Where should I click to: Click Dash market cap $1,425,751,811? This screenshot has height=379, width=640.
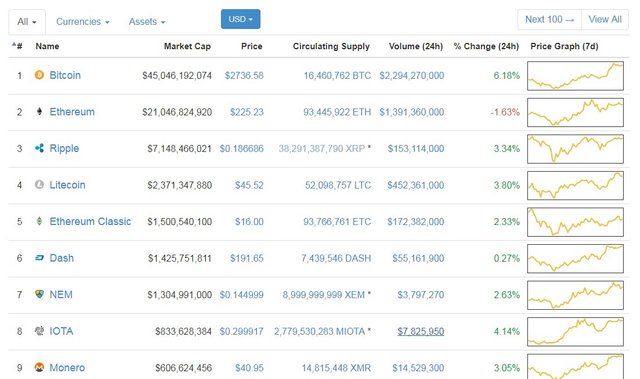(x=180, y=258)
